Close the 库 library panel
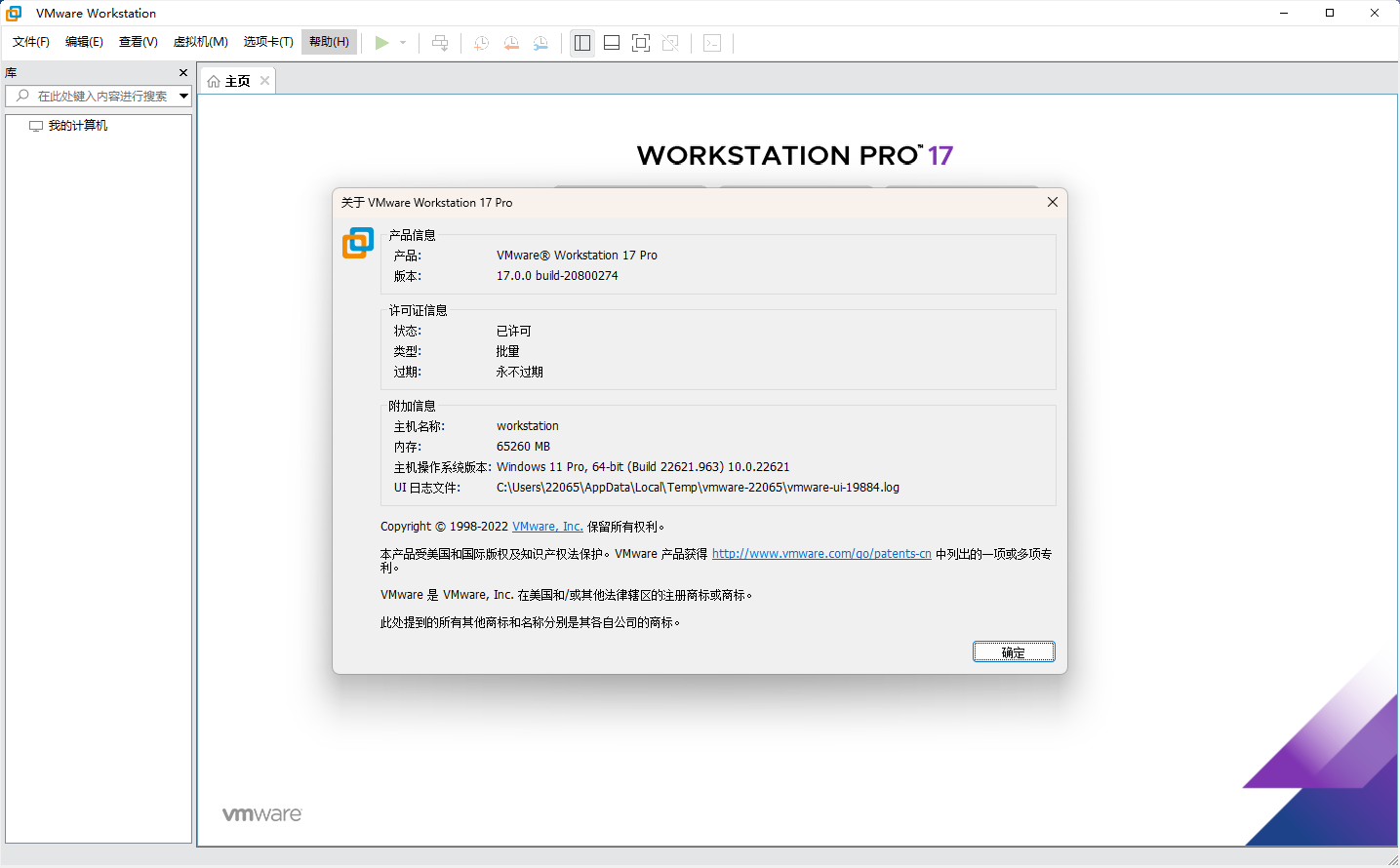 (x=183, y=73)
